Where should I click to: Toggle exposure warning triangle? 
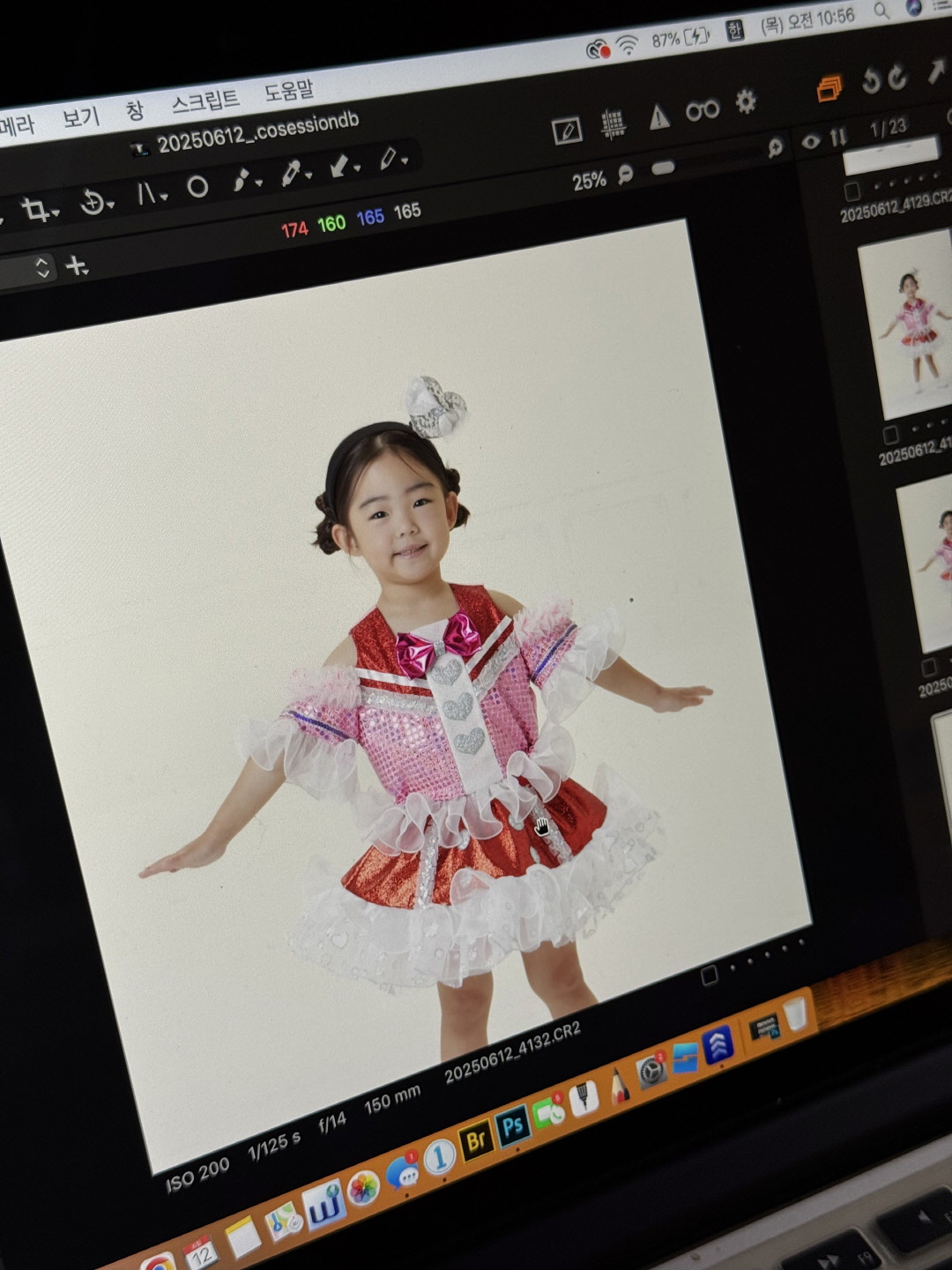(659, 117)
